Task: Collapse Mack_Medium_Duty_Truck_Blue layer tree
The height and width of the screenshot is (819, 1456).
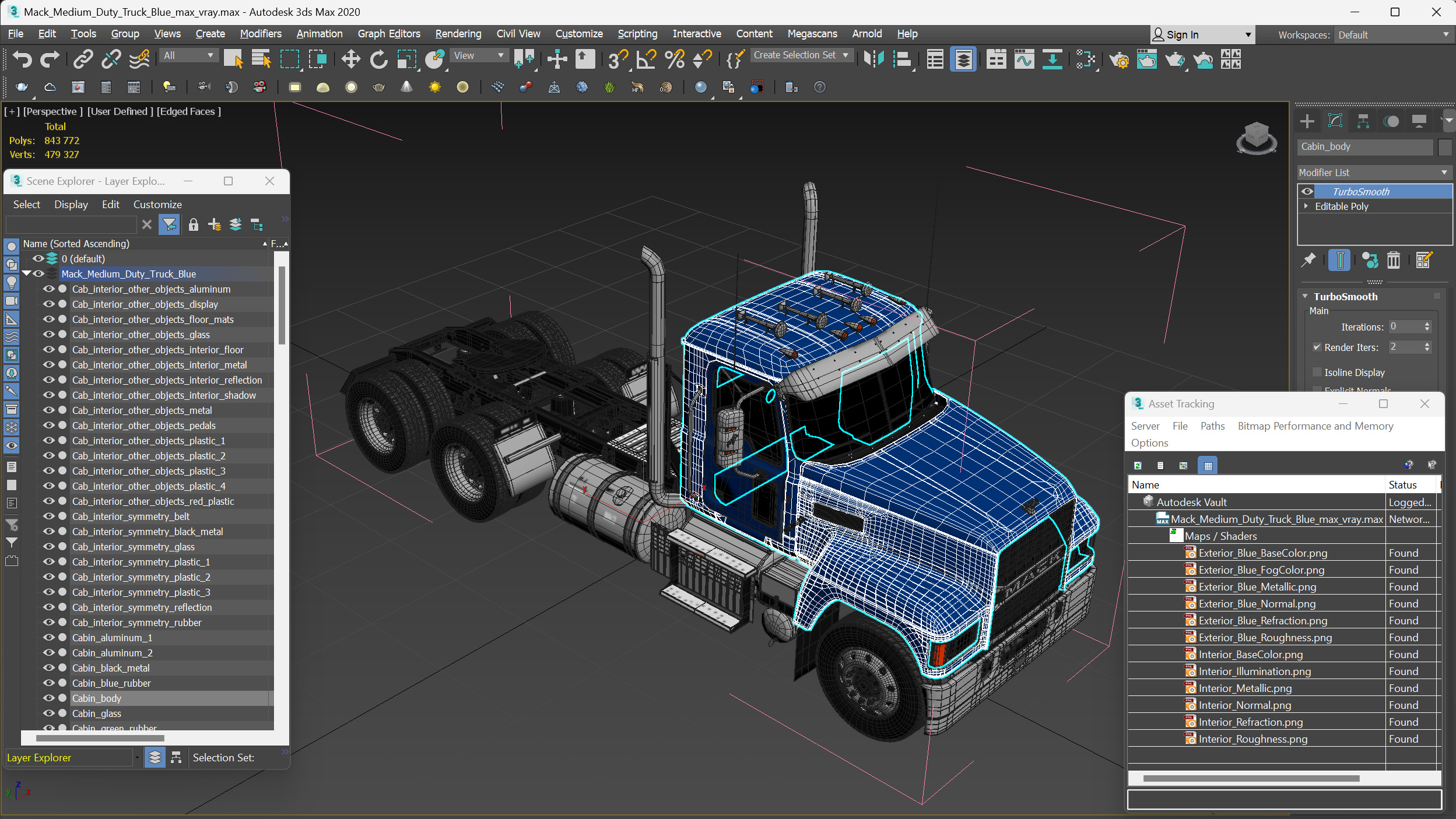Action: click(x=26, y=273)
